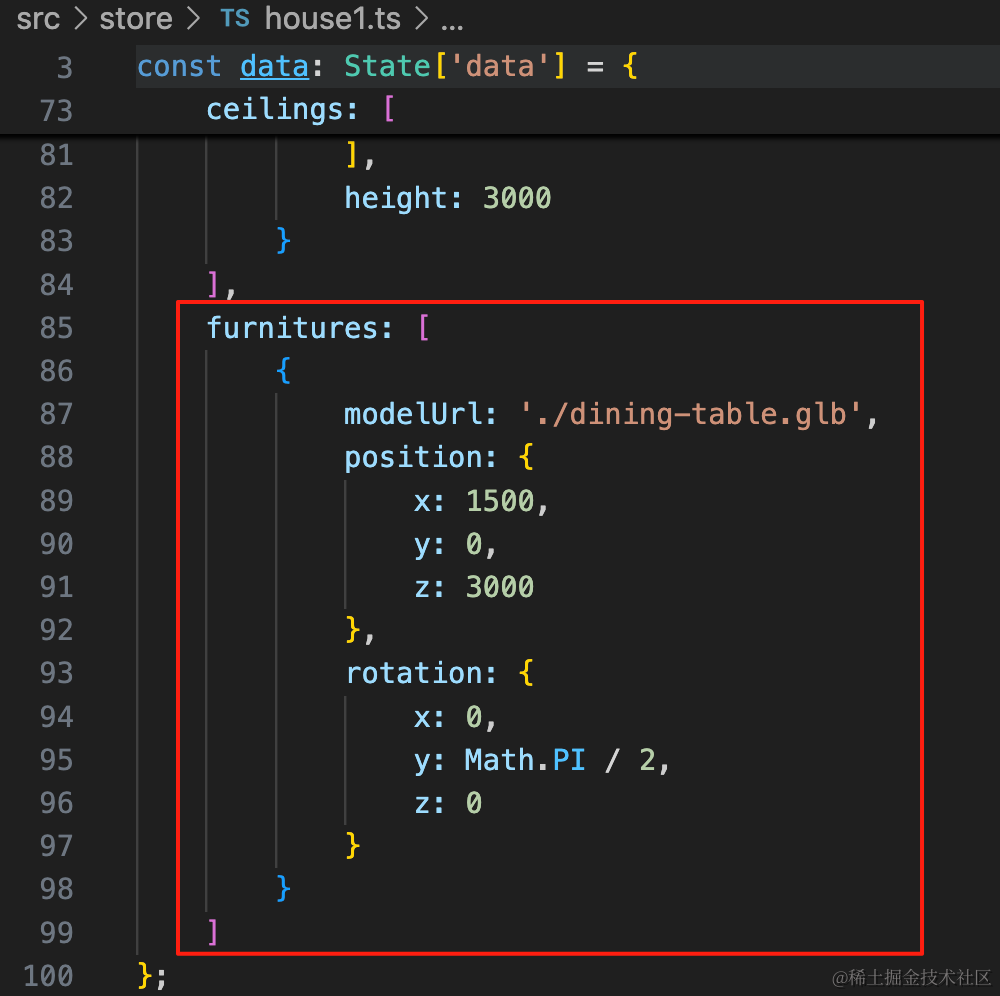Screen dimensions: 1000x996
Task: Click the TS file type icon
Action: pyautogui.click(x=235, y=18)
